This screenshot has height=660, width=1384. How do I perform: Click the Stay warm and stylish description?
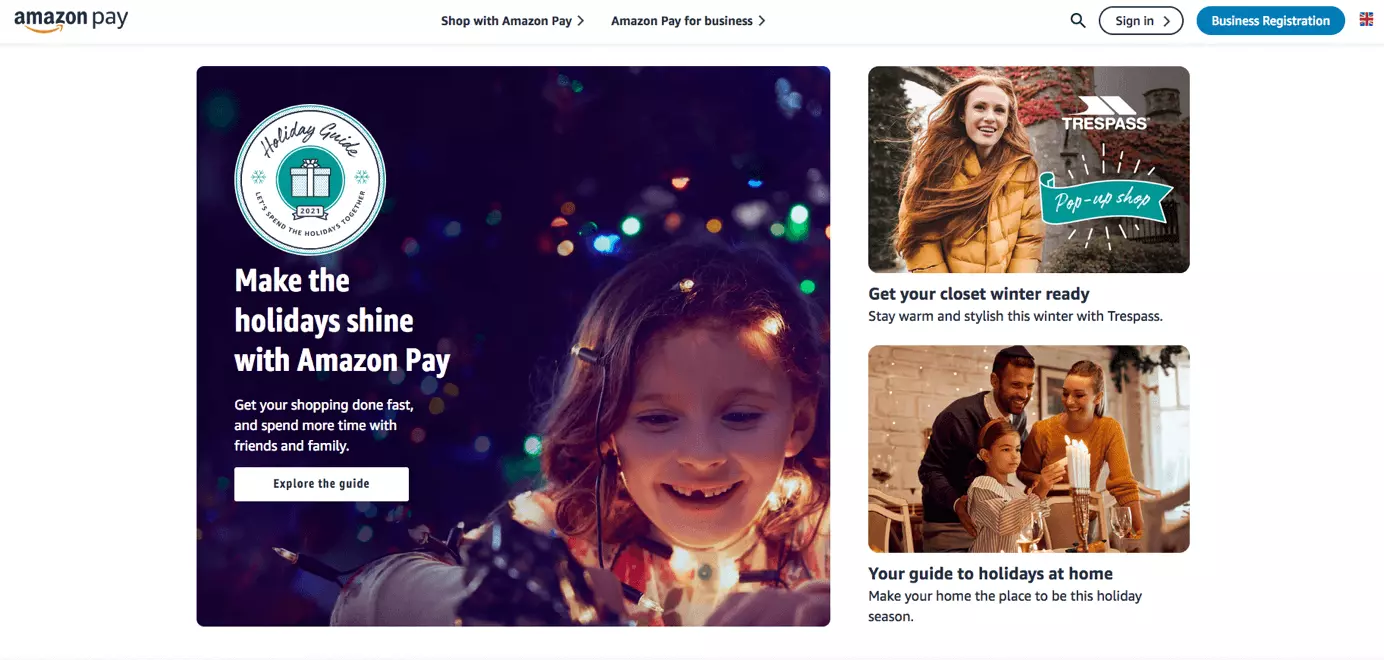(1015, 316)
